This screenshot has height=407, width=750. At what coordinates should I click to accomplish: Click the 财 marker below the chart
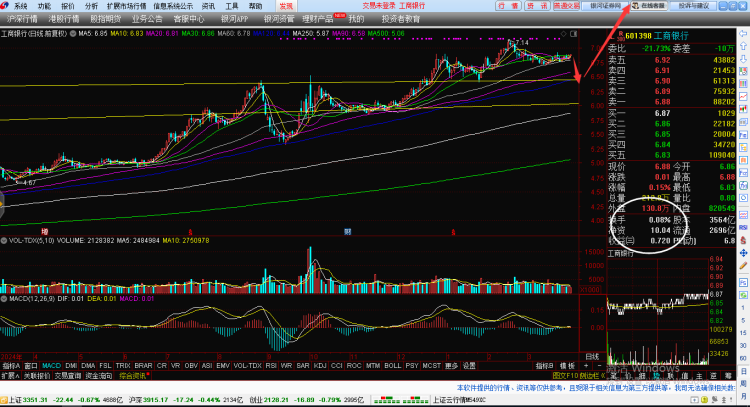point(348,232)
